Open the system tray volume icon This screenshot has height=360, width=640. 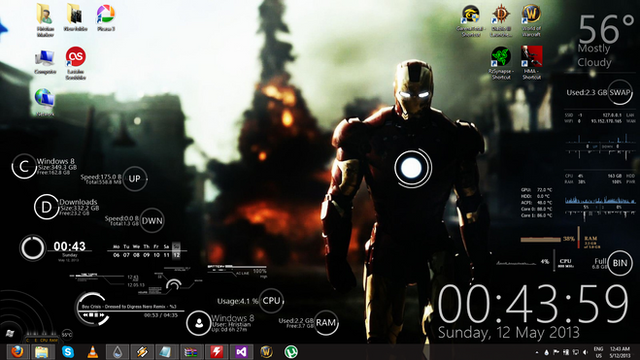pyautogui.click(x=585, y=352)
